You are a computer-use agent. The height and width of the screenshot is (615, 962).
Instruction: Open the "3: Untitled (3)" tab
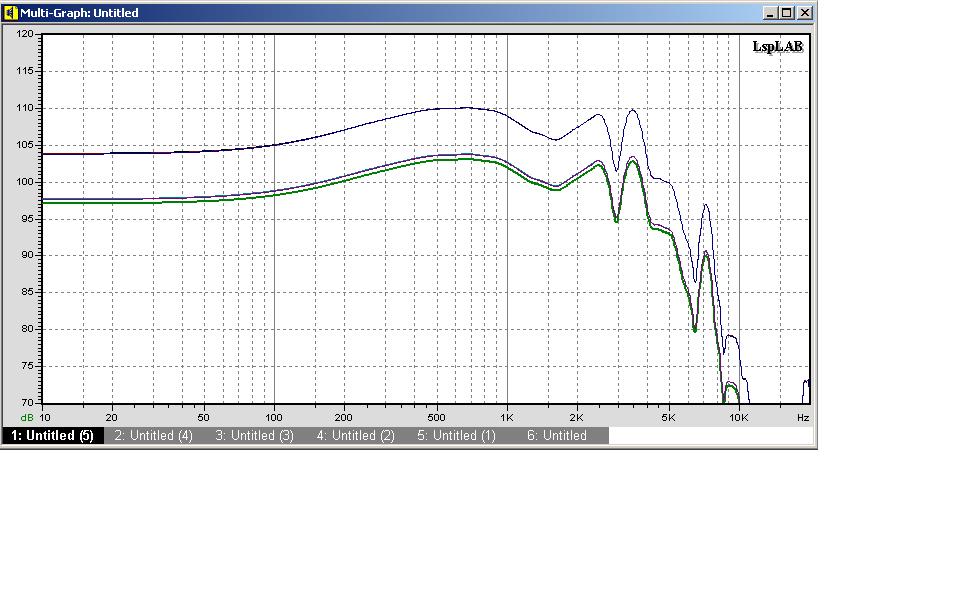tap(255, 436)
